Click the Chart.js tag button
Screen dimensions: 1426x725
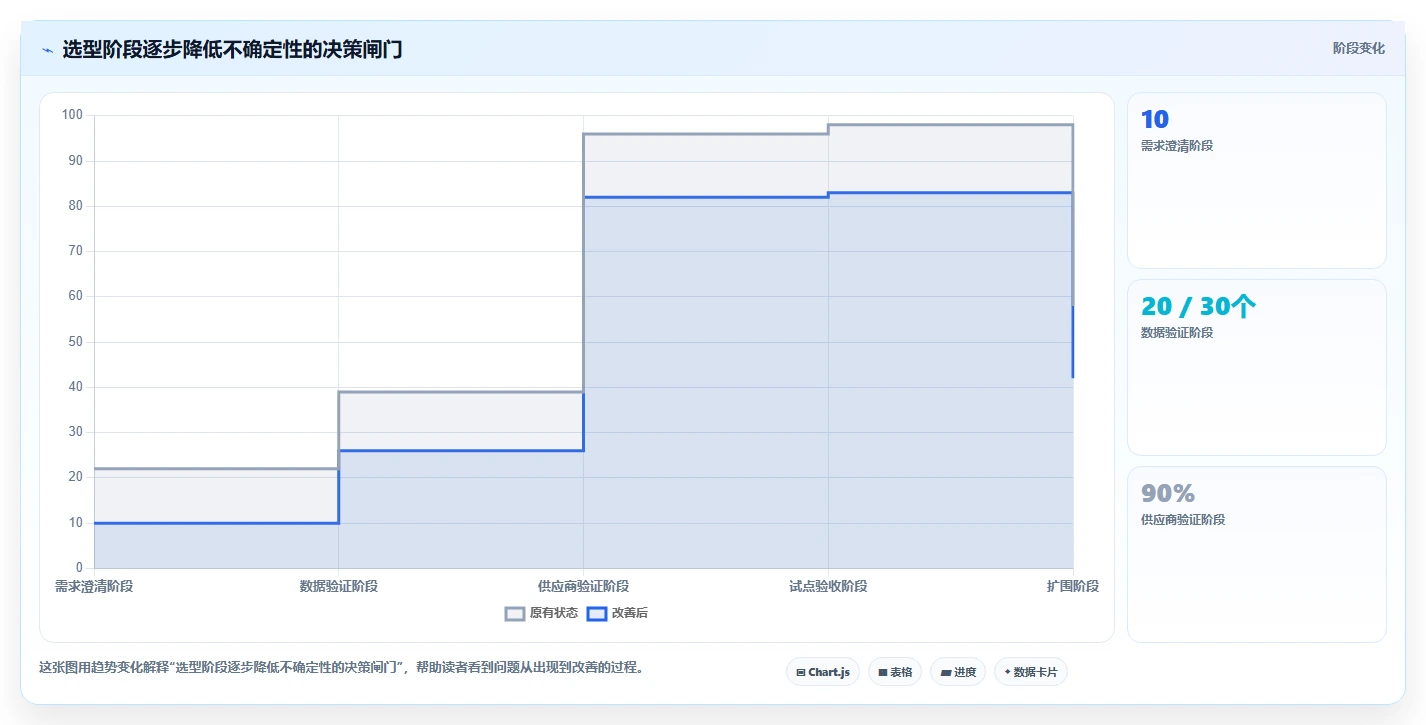(823, 672)
